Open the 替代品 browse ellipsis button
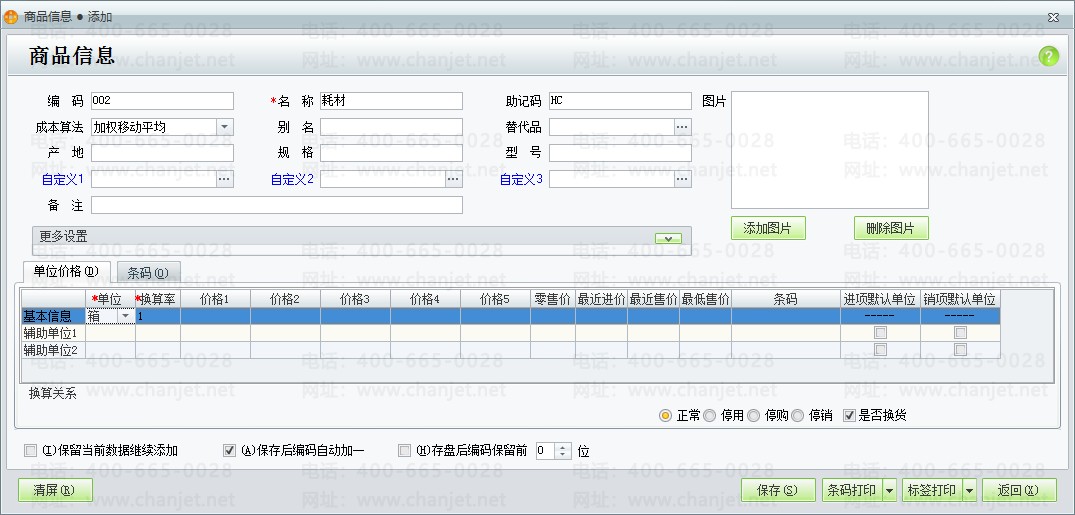Screen dimensions: 1075x515 (x=681, y=127)
